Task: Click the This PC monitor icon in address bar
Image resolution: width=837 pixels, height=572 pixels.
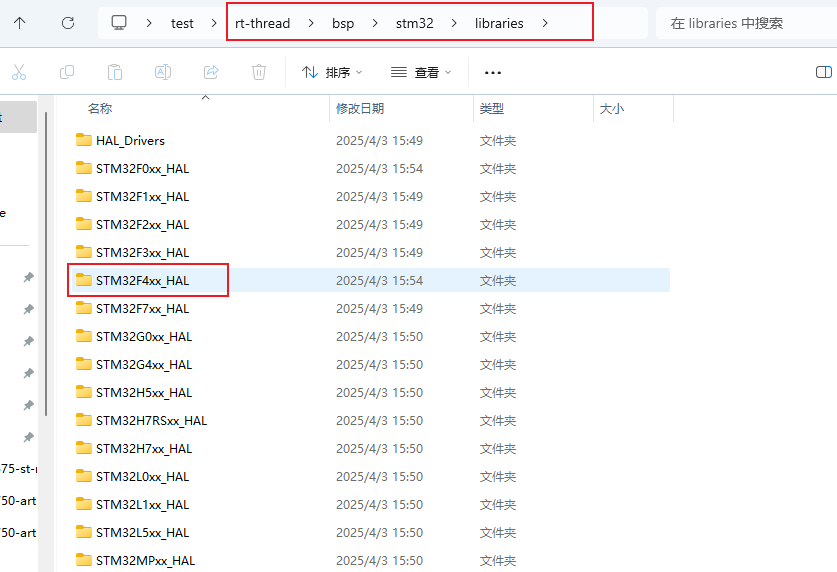Action: (x=119, y=22)
